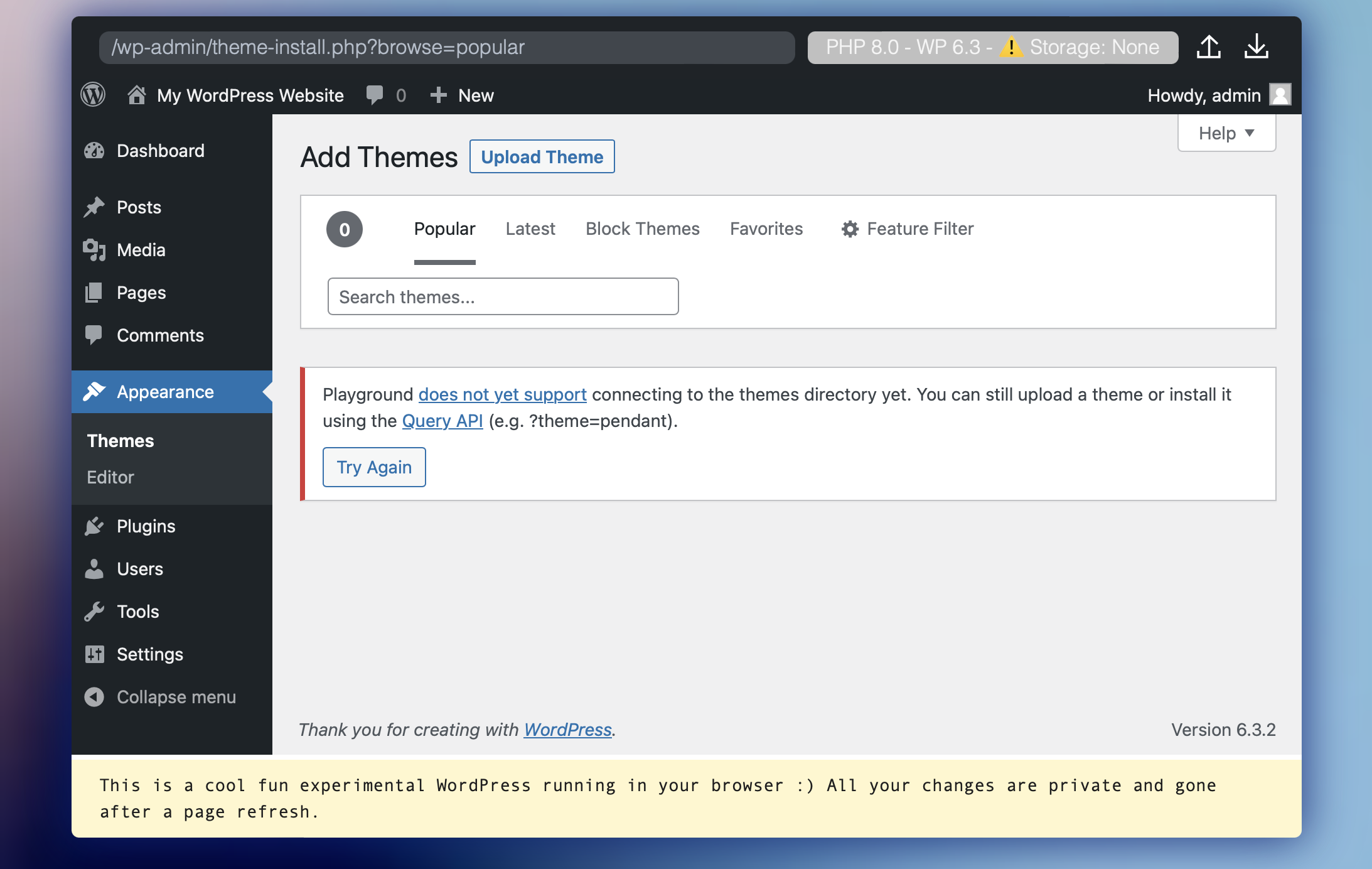
Task: Open the Help dropdown panel
Action: click(x=1226, y=132)
